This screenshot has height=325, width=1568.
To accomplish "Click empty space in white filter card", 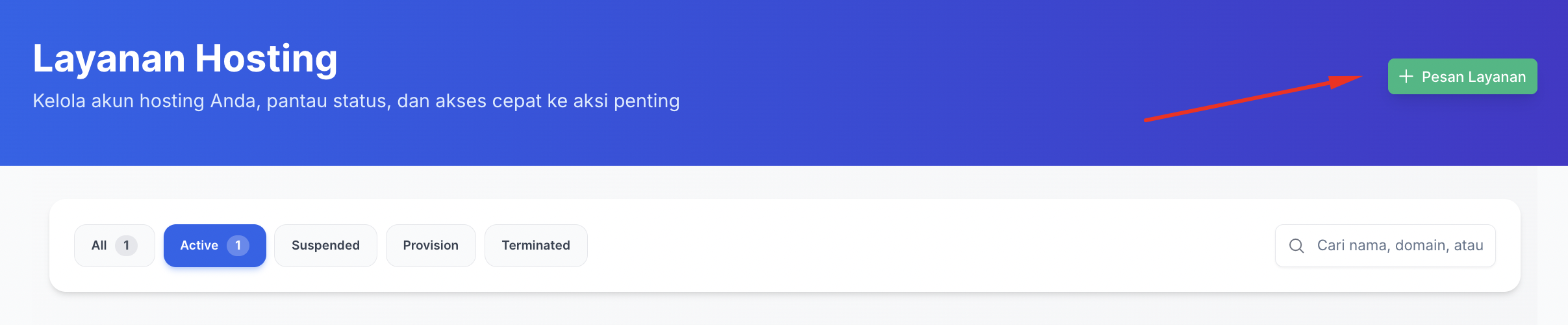I will pos(909,246).
